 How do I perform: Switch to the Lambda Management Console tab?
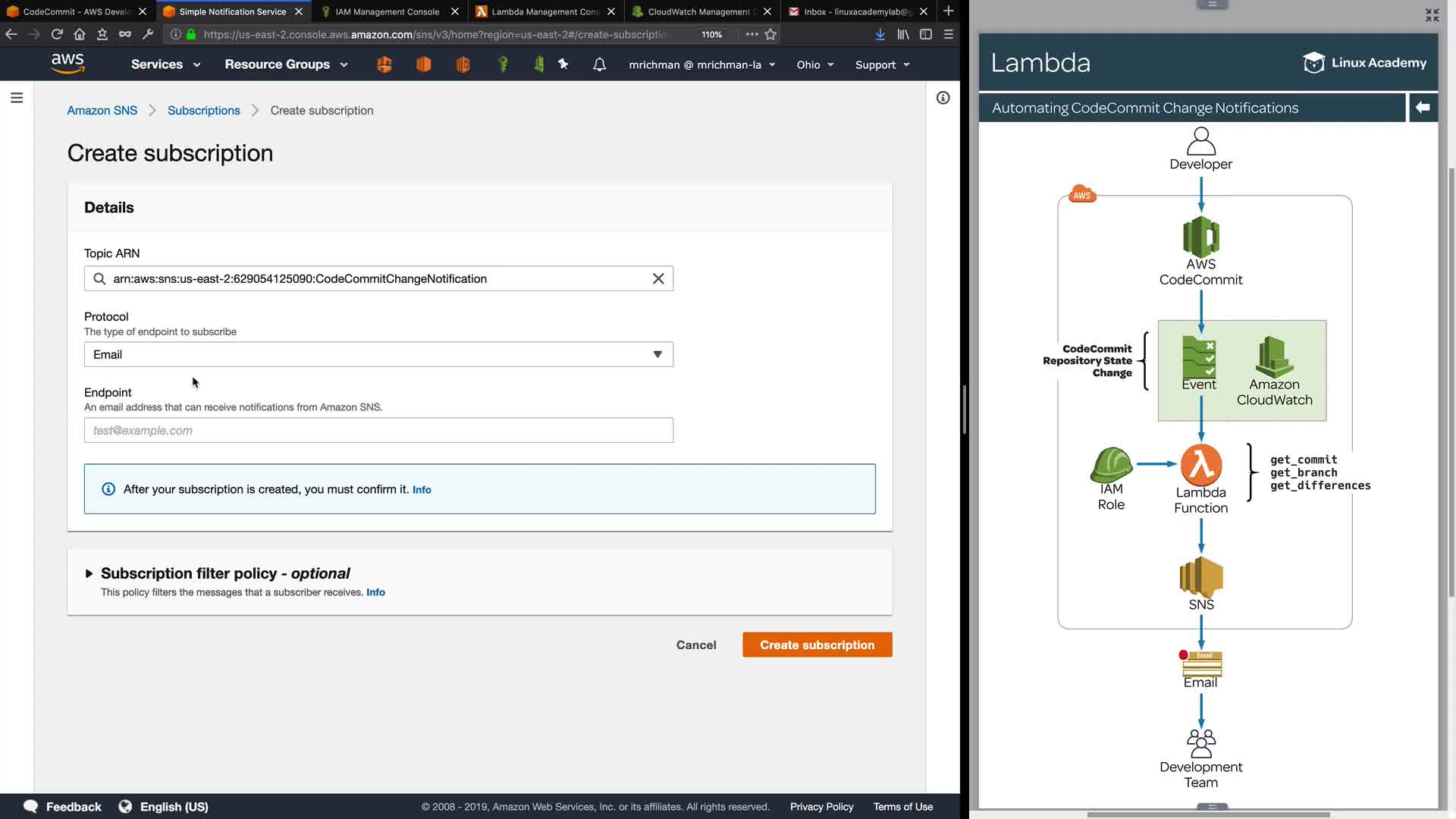coord(544,11)
